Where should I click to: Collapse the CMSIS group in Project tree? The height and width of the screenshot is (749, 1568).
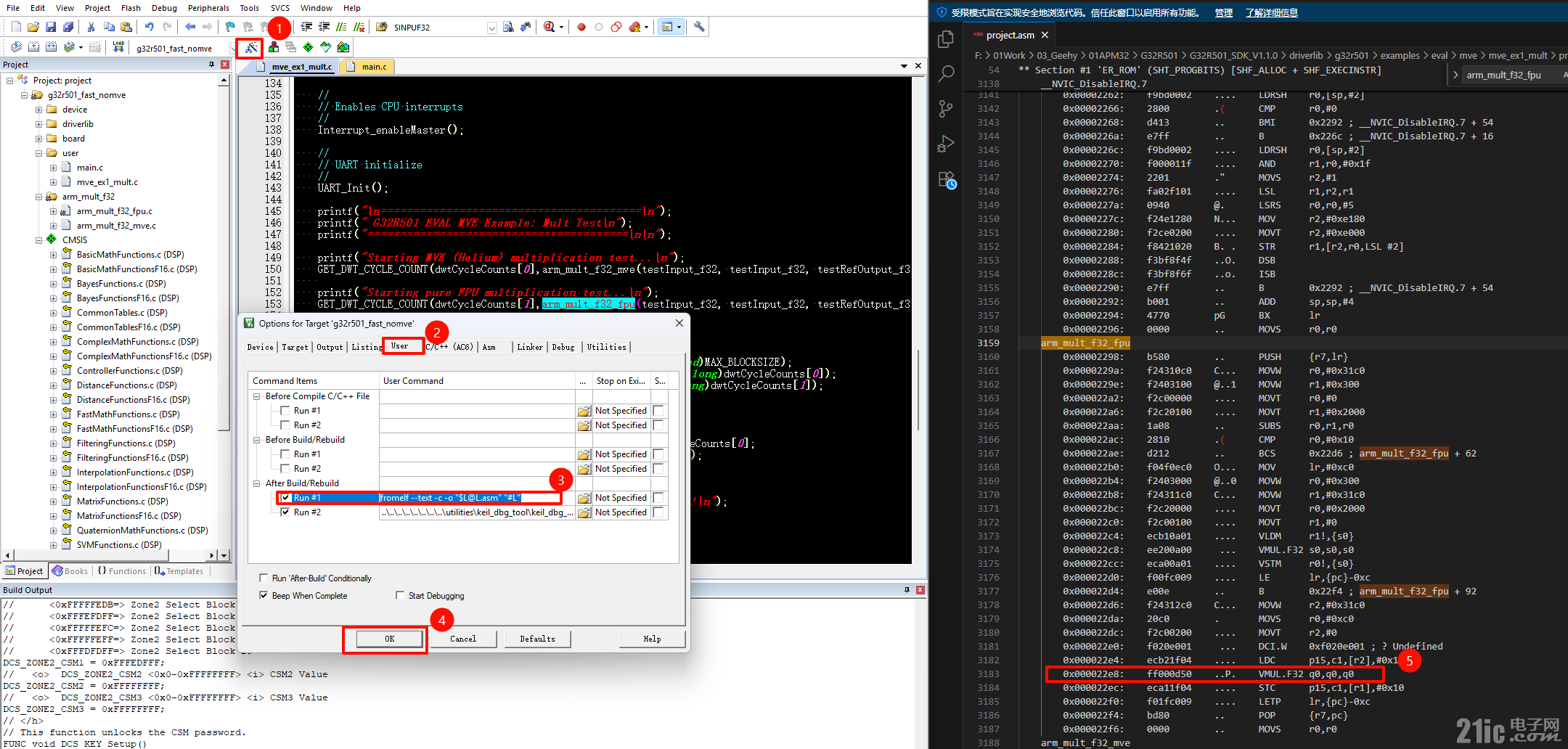pyautogui.click(x=39, y=240)
